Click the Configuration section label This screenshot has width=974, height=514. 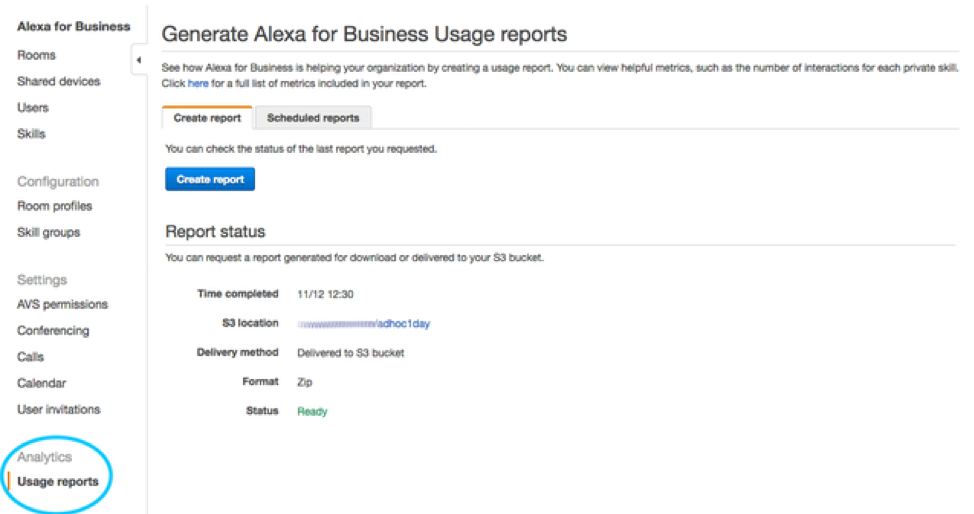pyautogui.click(x=58, y=181)
